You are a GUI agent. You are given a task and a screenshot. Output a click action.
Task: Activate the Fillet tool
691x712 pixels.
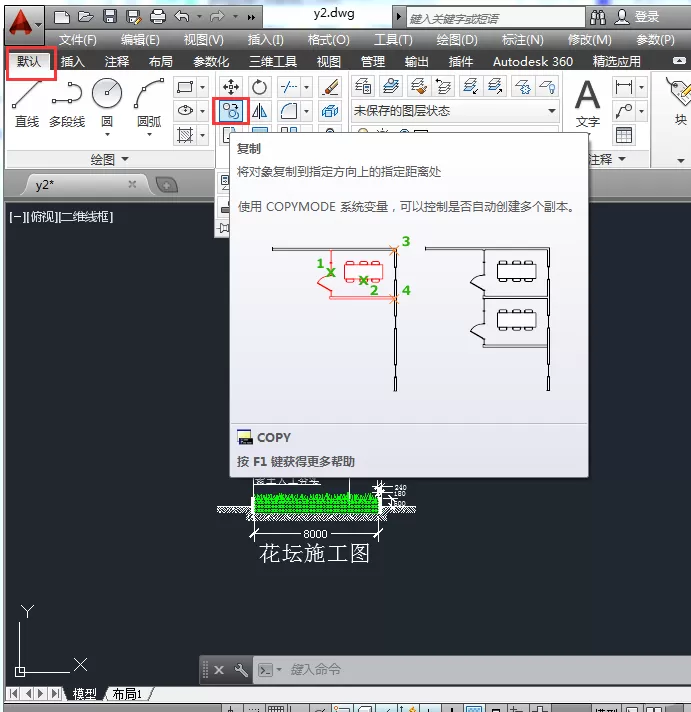(x=289, y=111)
